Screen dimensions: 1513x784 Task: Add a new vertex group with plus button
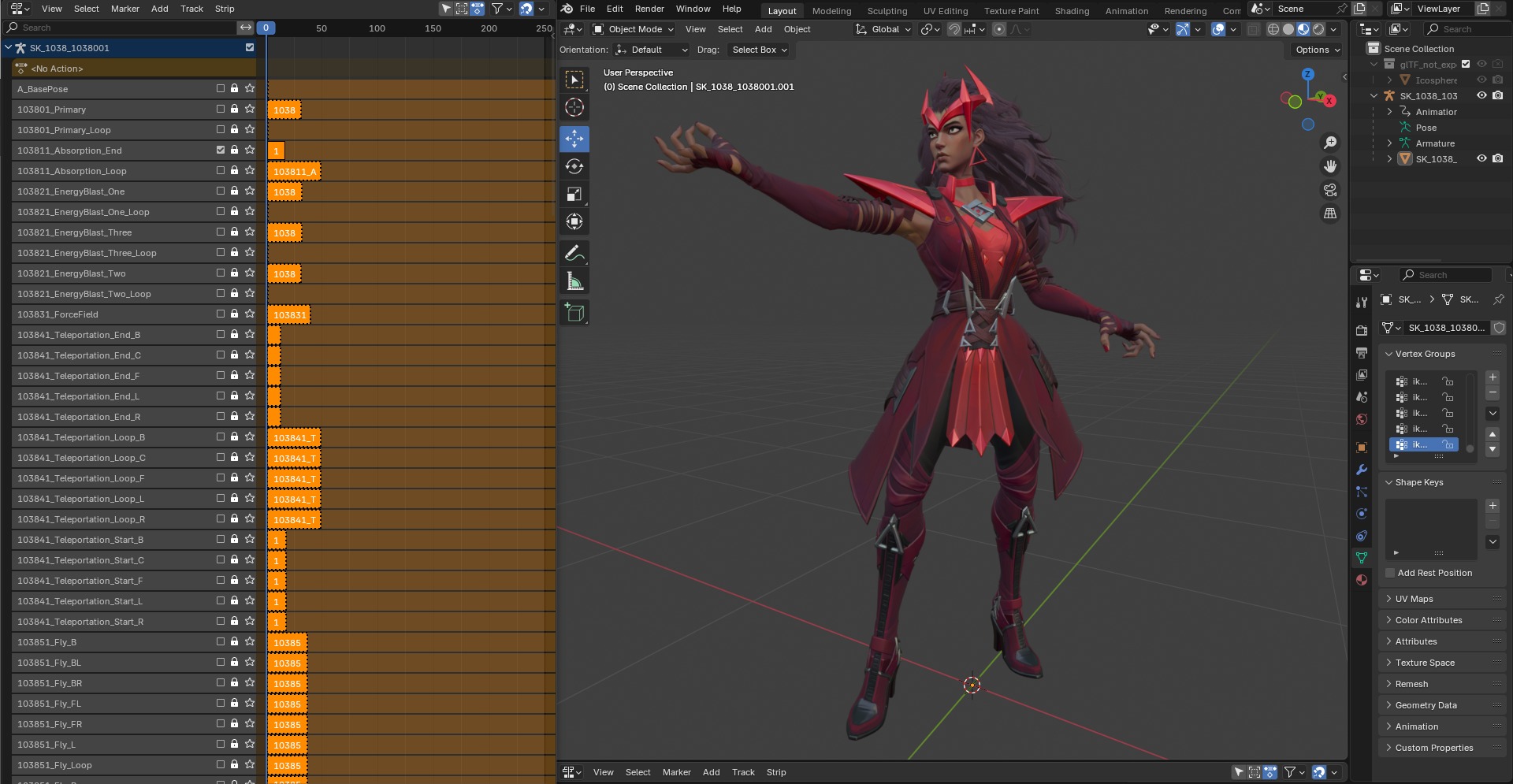[x=1493, y=377]
